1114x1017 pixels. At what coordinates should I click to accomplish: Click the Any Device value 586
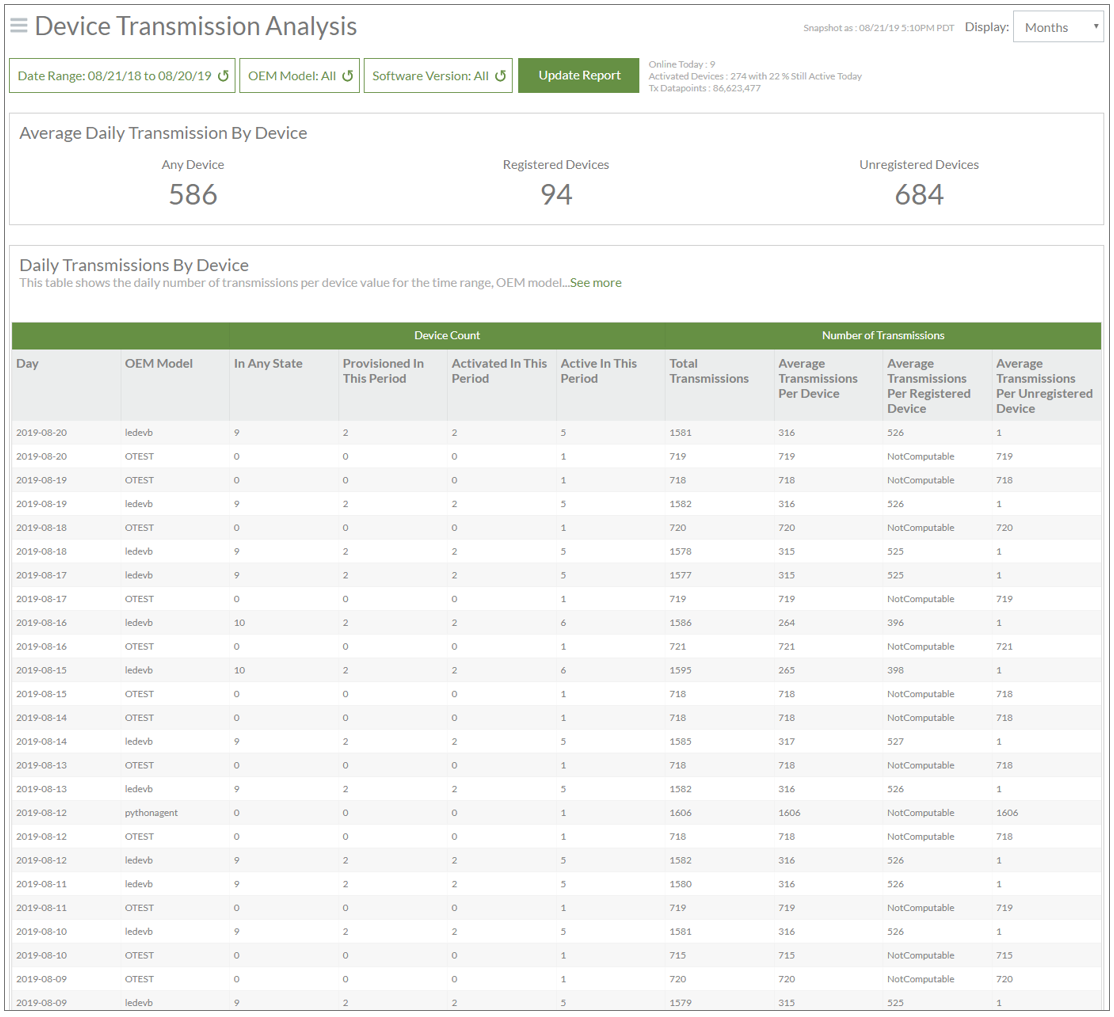(x=193, y=195)
